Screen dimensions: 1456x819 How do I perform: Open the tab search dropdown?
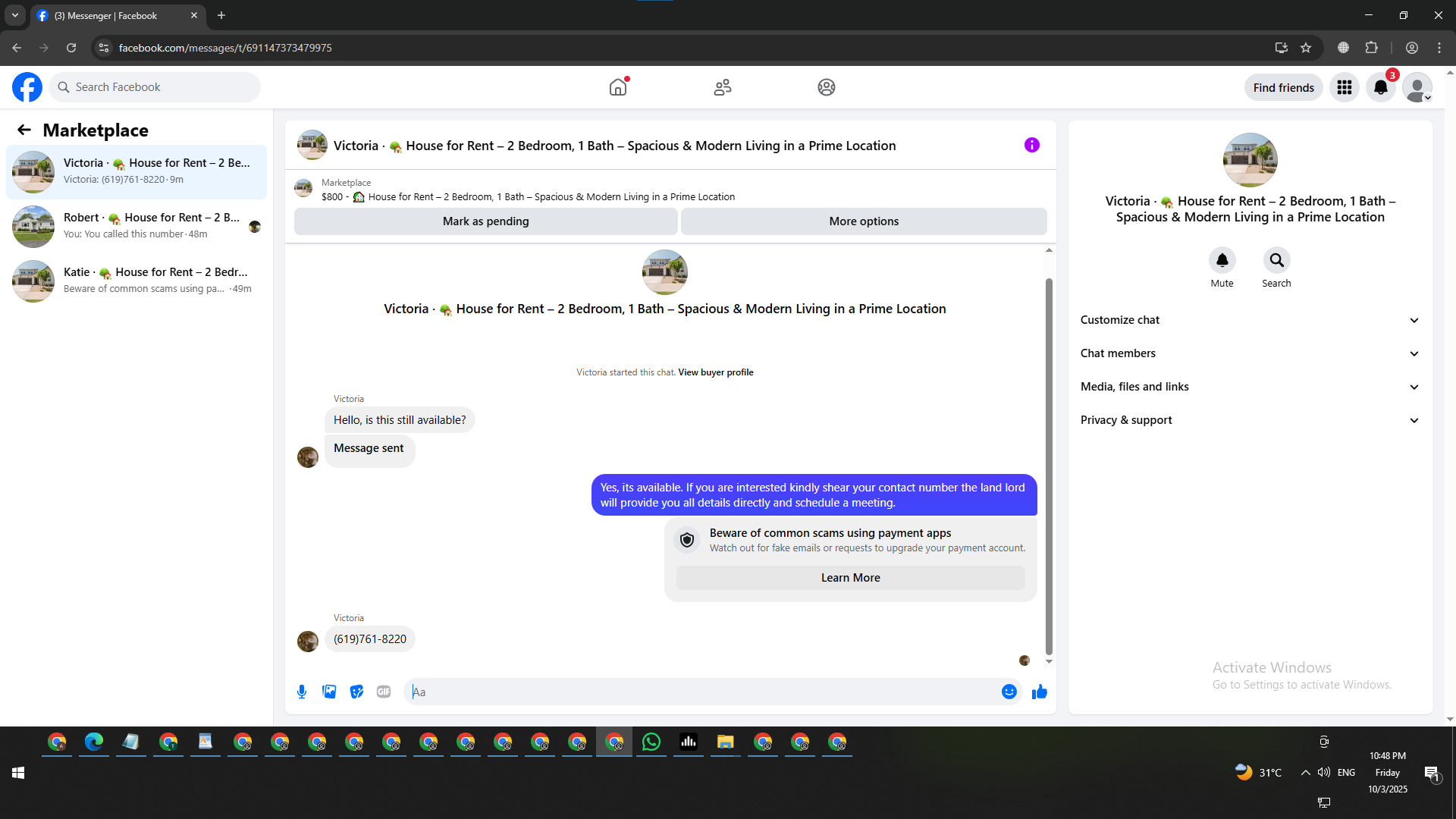pyautogui.click(x=15, y=15)
